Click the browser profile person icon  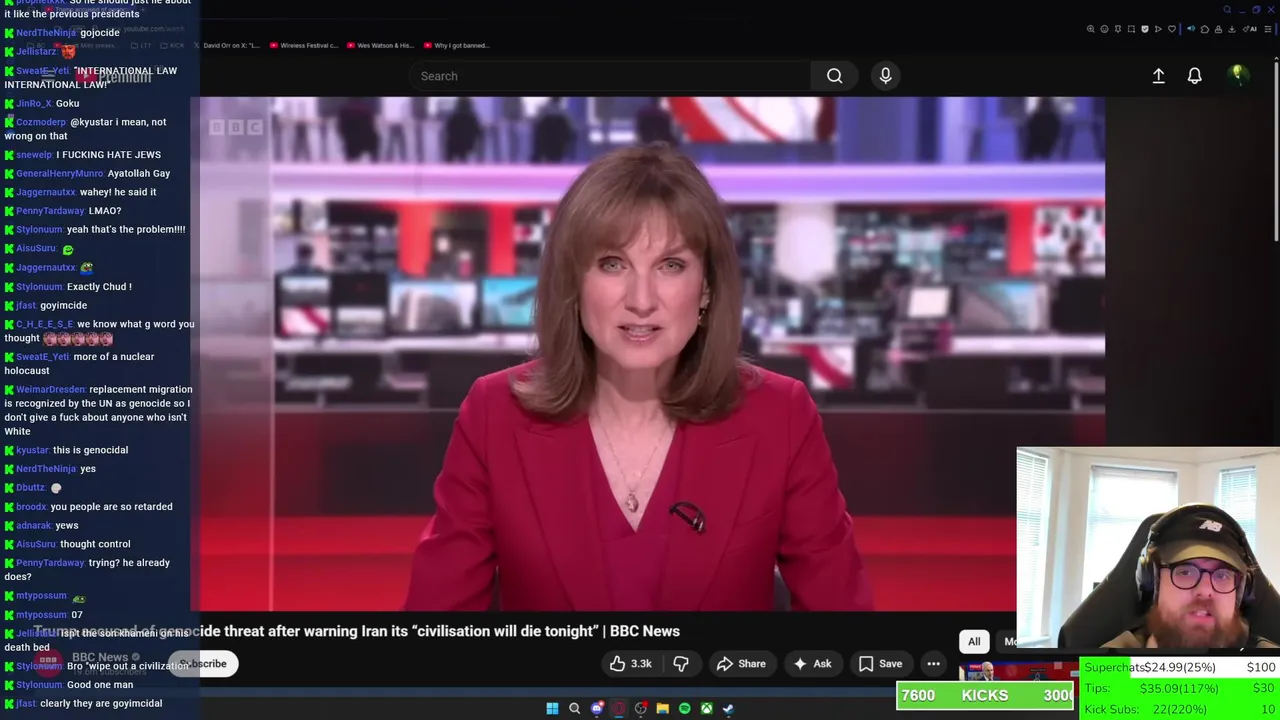(x=1218, y=29)
